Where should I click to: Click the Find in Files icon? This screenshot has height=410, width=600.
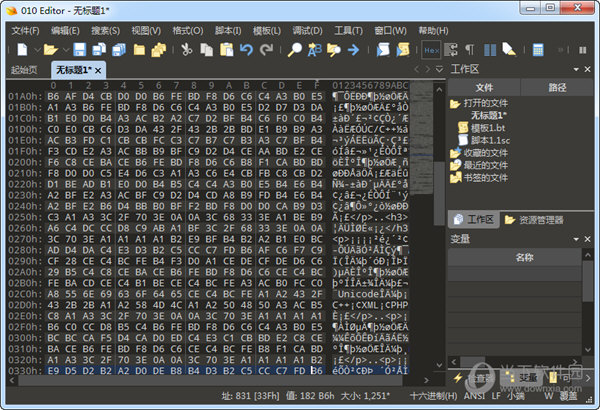coord(334,50)
